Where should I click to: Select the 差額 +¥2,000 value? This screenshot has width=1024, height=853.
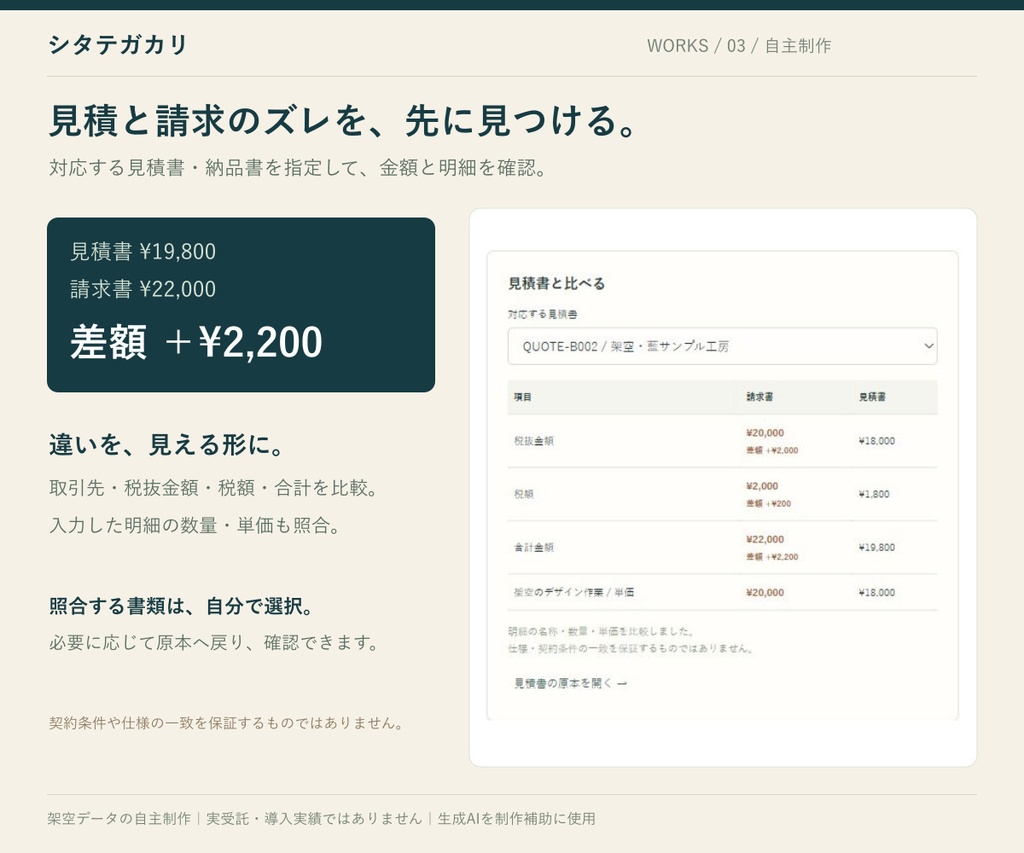[772, 451]
